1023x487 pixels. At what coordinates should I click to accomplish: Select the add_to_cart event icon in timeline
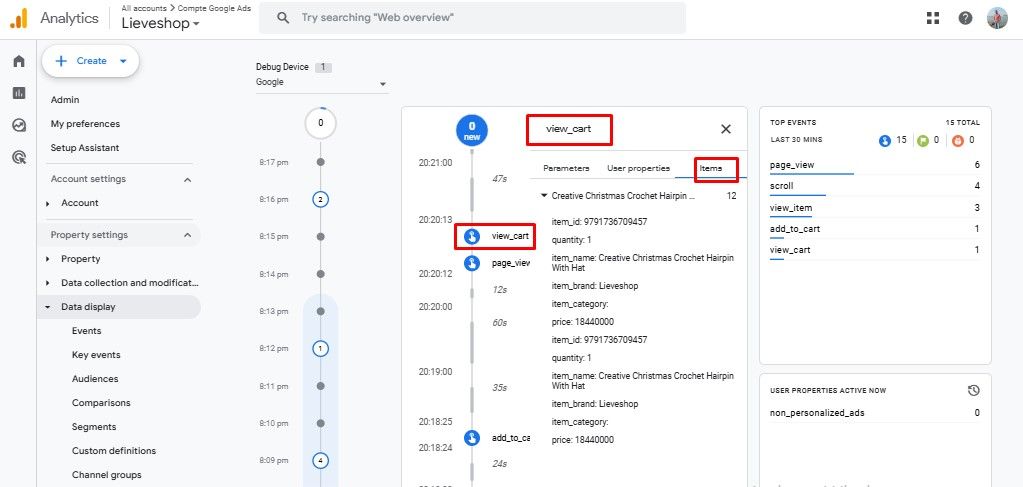[472, 437]
